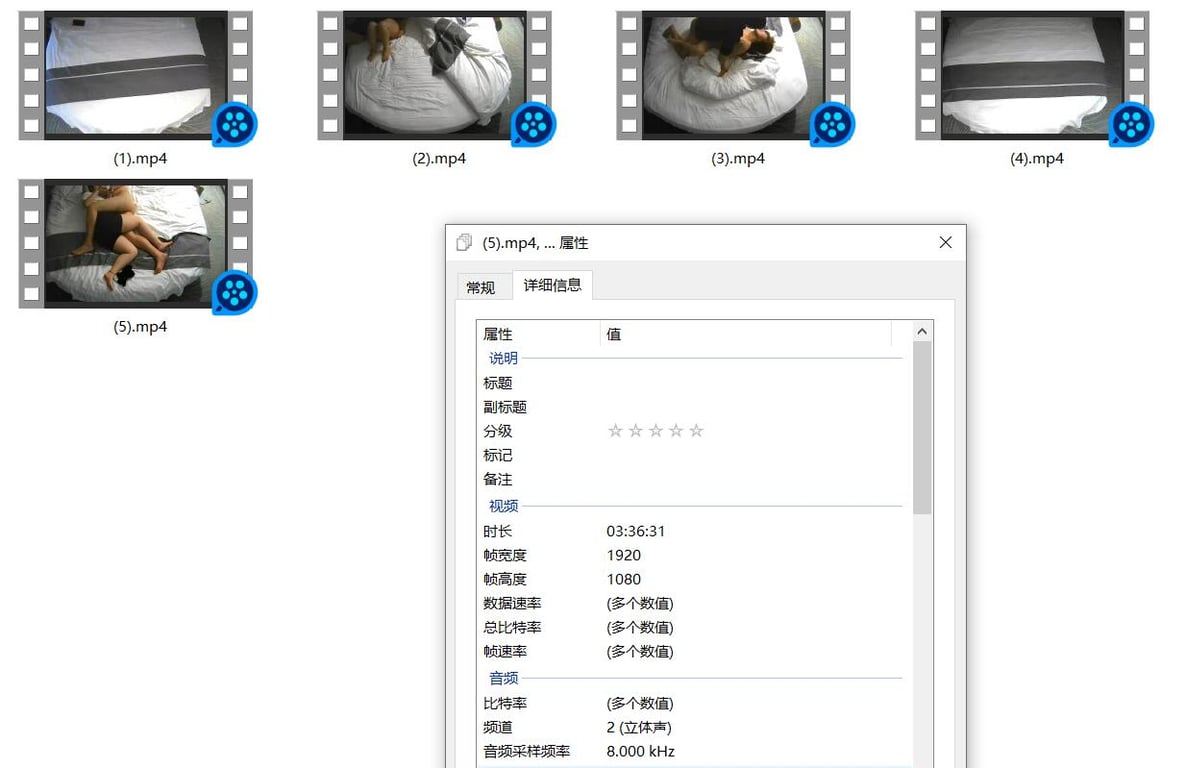Click the 音频采样频率 value 8.000 kHz
This screenshot has width=1186, height=768.
[640, 751]
